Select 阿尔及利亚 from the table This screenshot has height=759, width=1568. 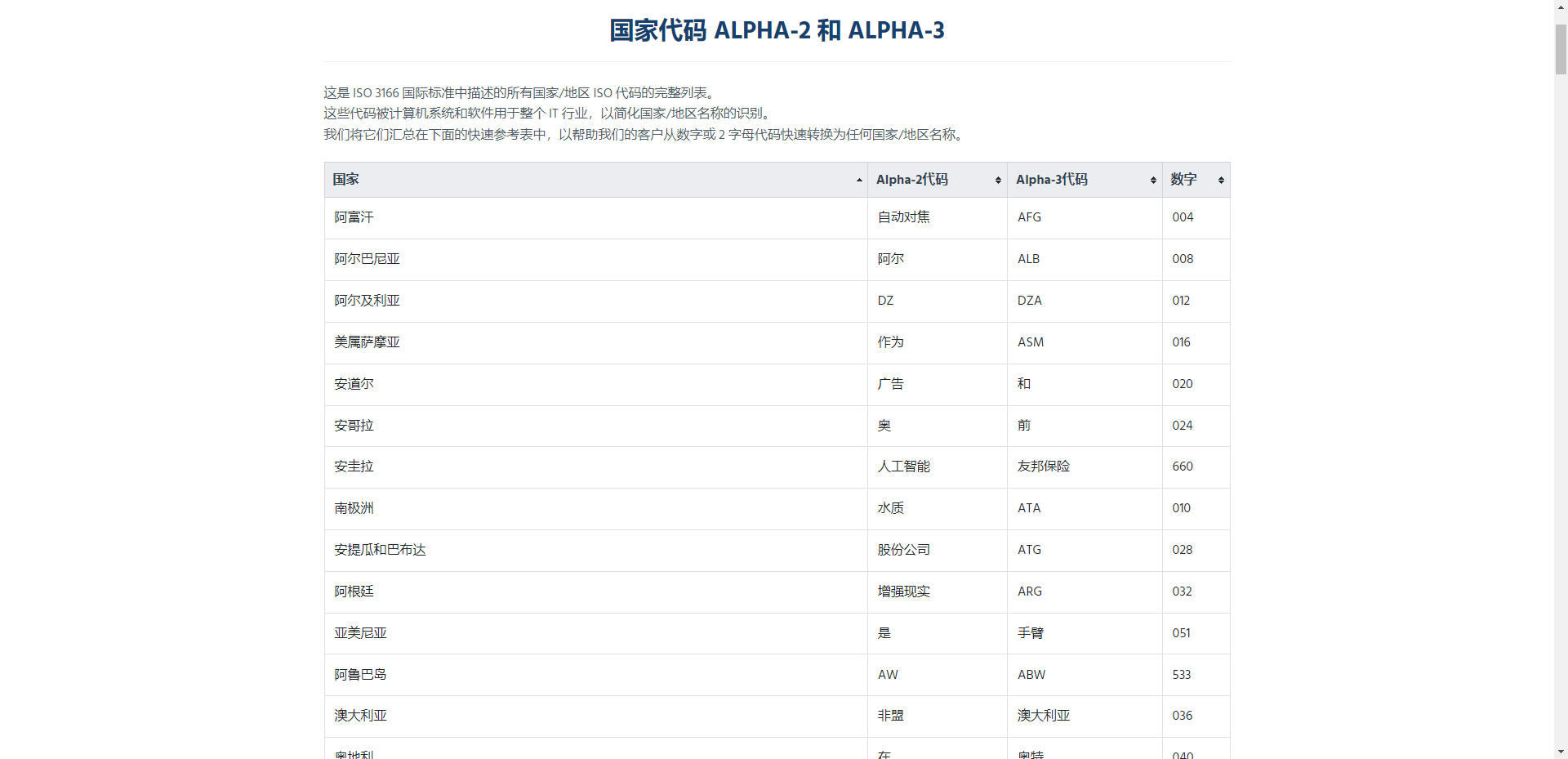tap(366, 301)
